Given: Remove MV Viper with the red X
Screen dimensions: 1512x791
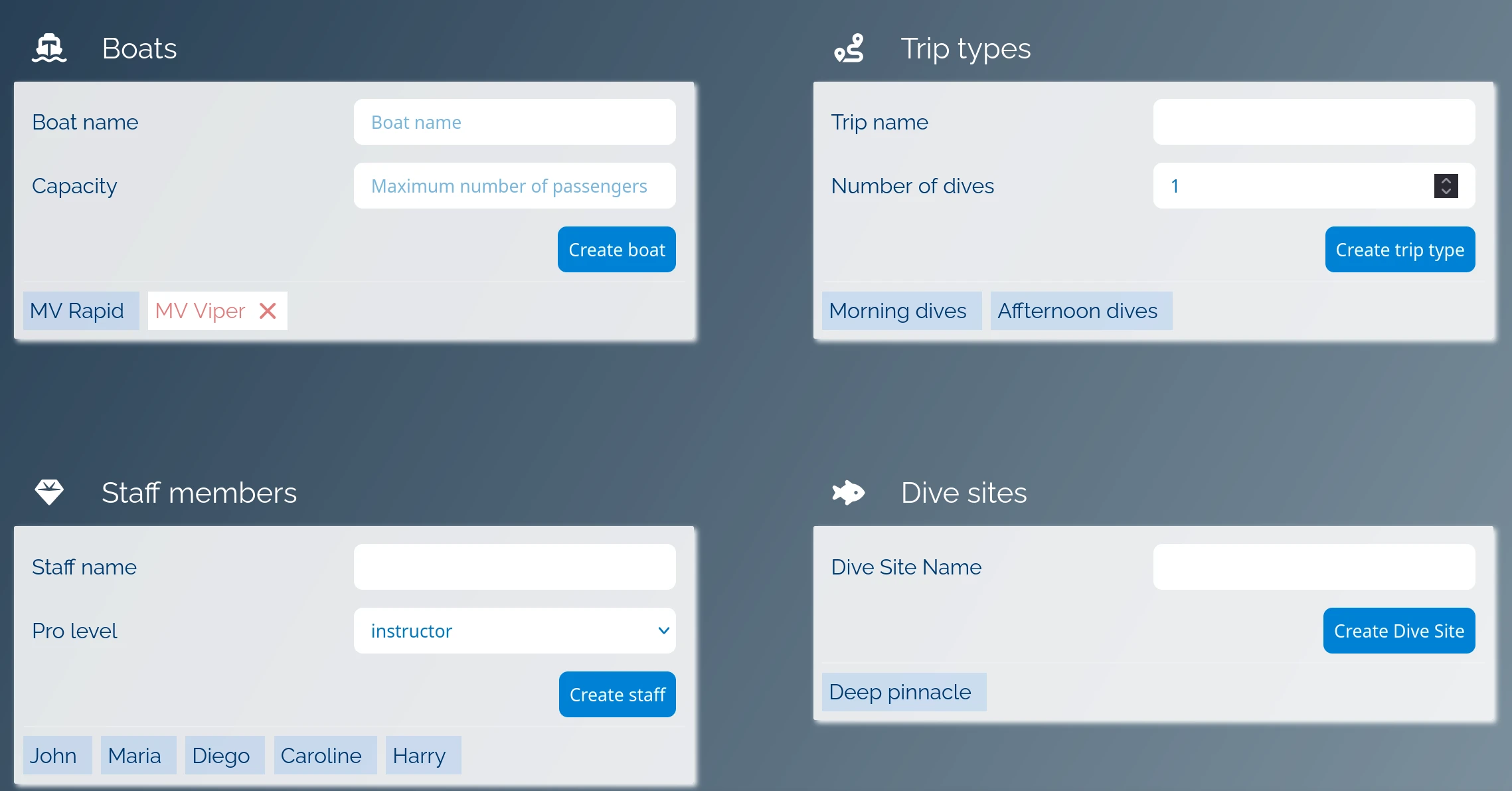Looking at the screenshot, I should point(268,311).
